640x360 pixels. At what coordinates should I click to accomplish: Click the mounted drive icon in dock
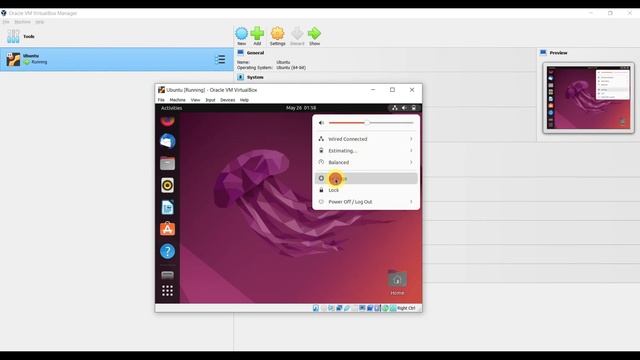pyautogui.click(x=167, y=276)
